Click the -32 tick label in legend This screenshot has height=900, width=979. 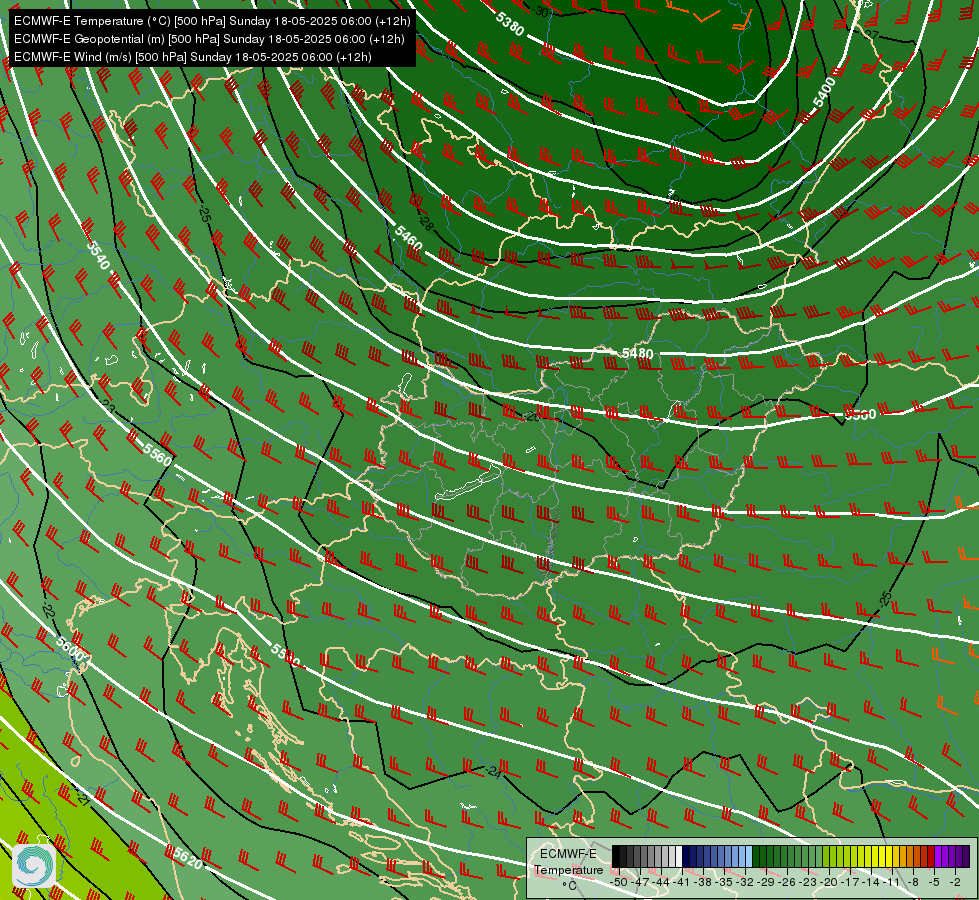[745, 882]
